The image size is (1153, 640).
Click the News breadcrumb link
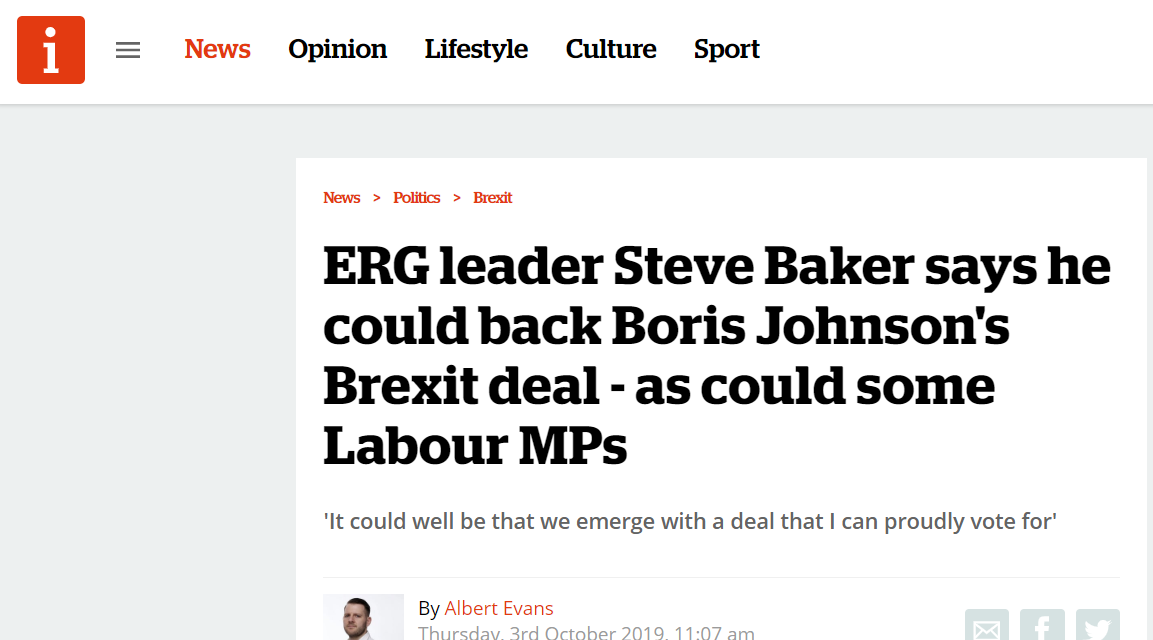(x=341, y=198)
